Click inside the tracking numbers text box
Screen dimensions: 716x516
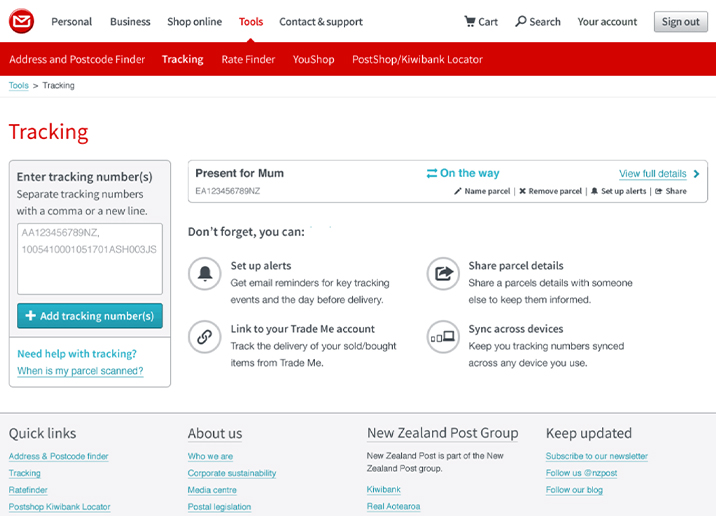(x=89, y=258)
